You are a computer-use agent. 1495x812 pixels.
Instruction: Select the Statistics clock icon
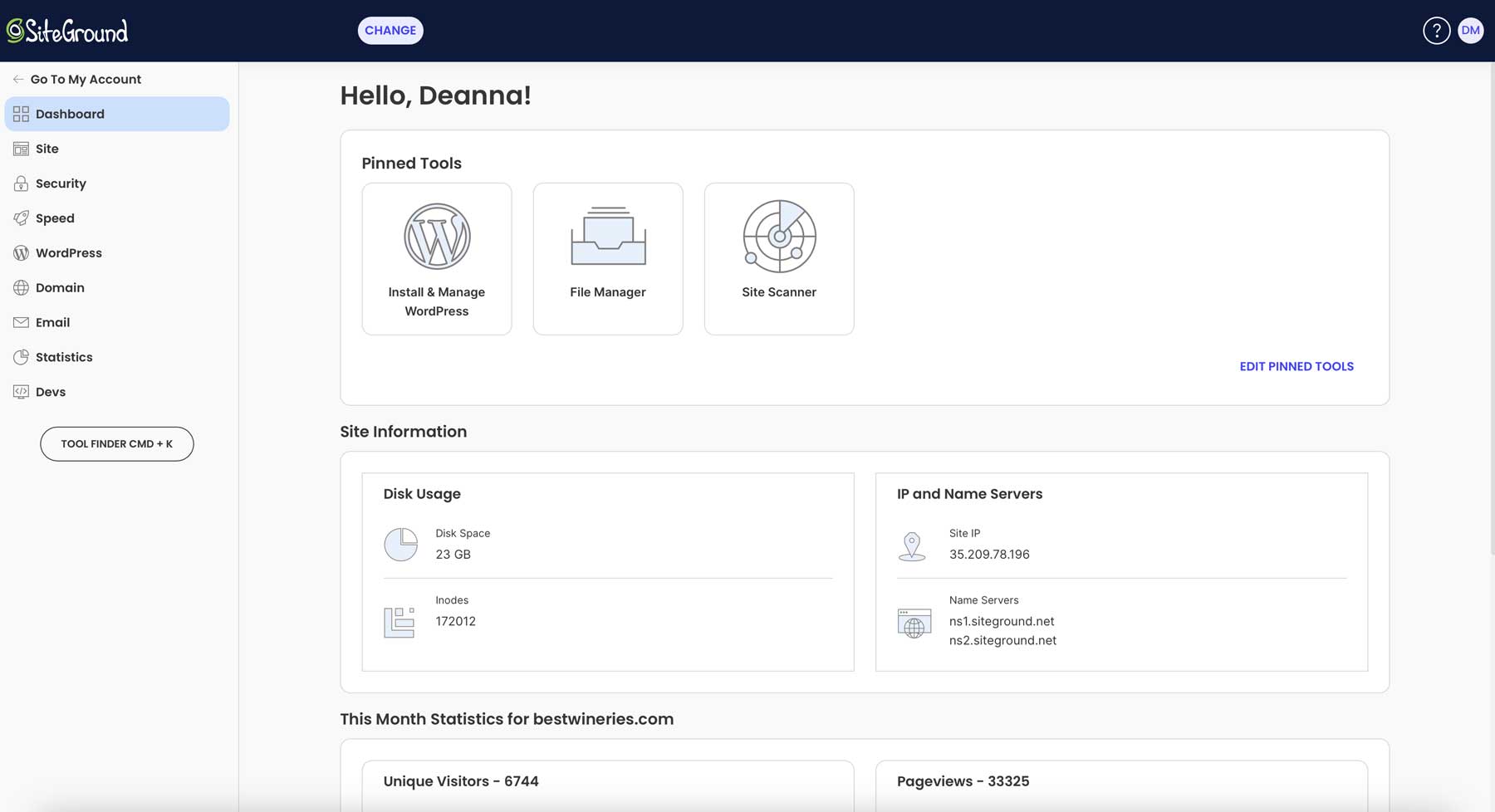tap(21, 356)
